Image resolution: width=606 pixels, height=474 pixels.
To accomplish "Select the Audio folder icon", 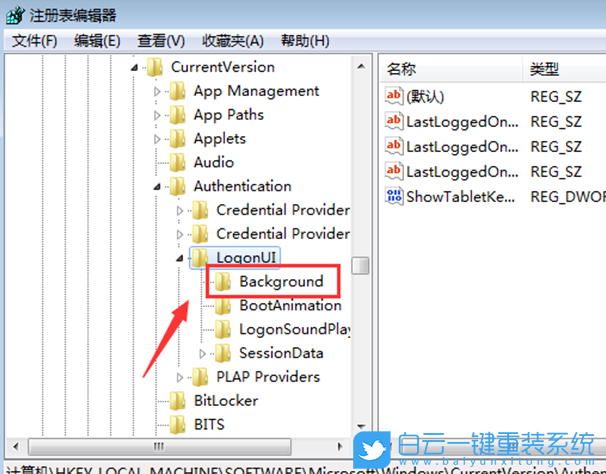I will coord(178,162).
